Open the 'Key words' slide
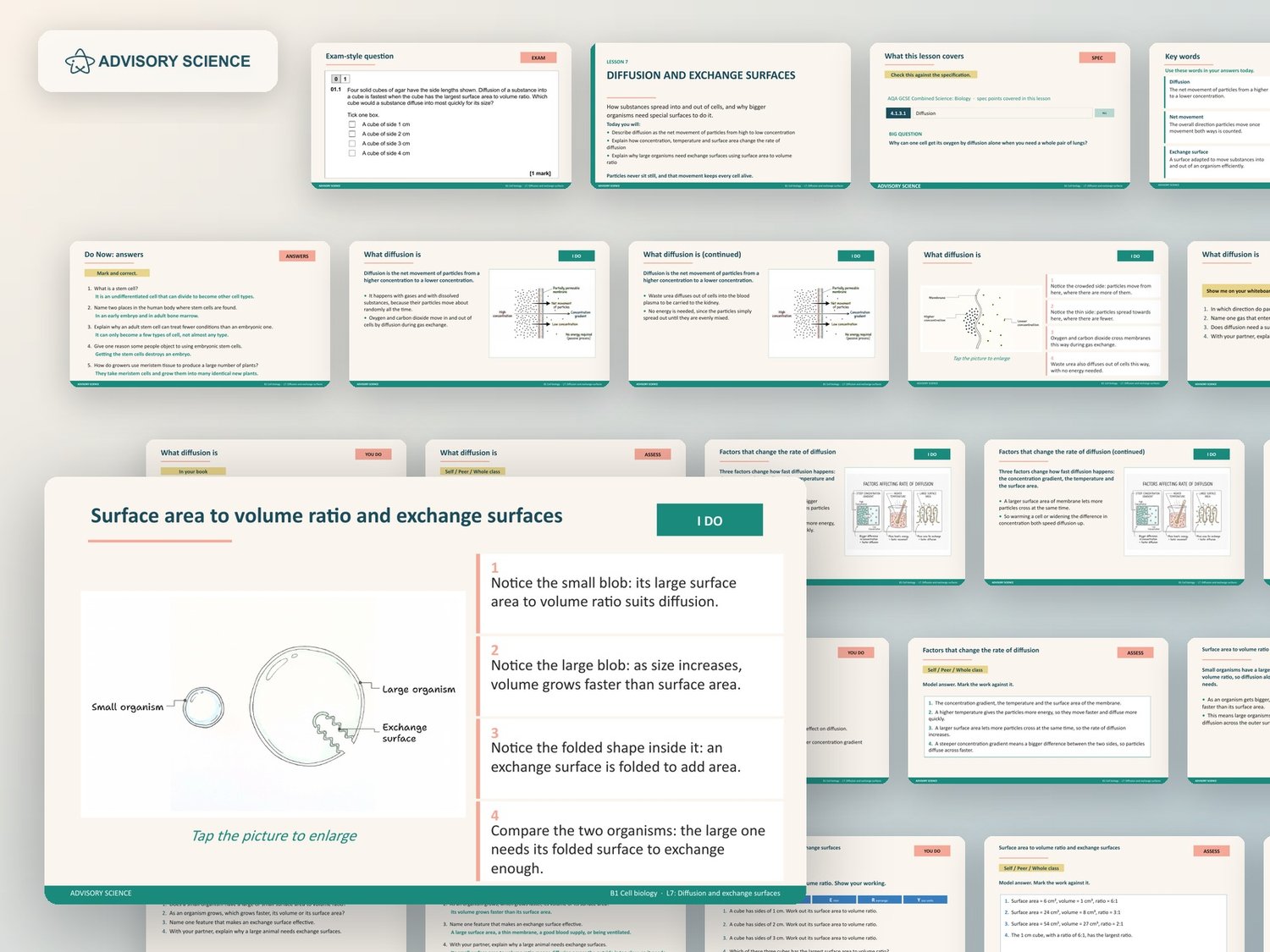The width and height of the screenshot is (1270, 952). (1210, 115)
